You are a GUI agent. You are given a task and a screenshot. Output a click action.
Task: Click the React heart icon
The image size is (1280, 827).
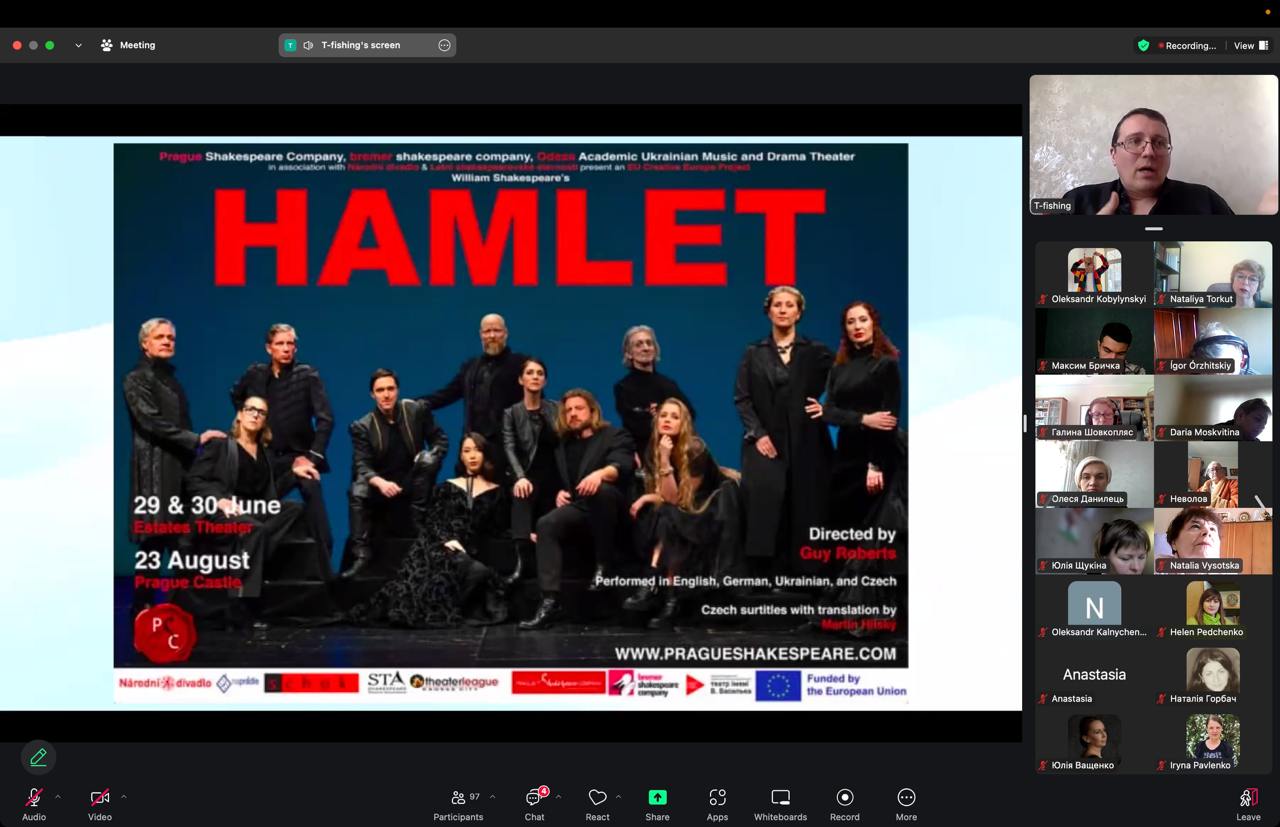click(x=597, y=798)
